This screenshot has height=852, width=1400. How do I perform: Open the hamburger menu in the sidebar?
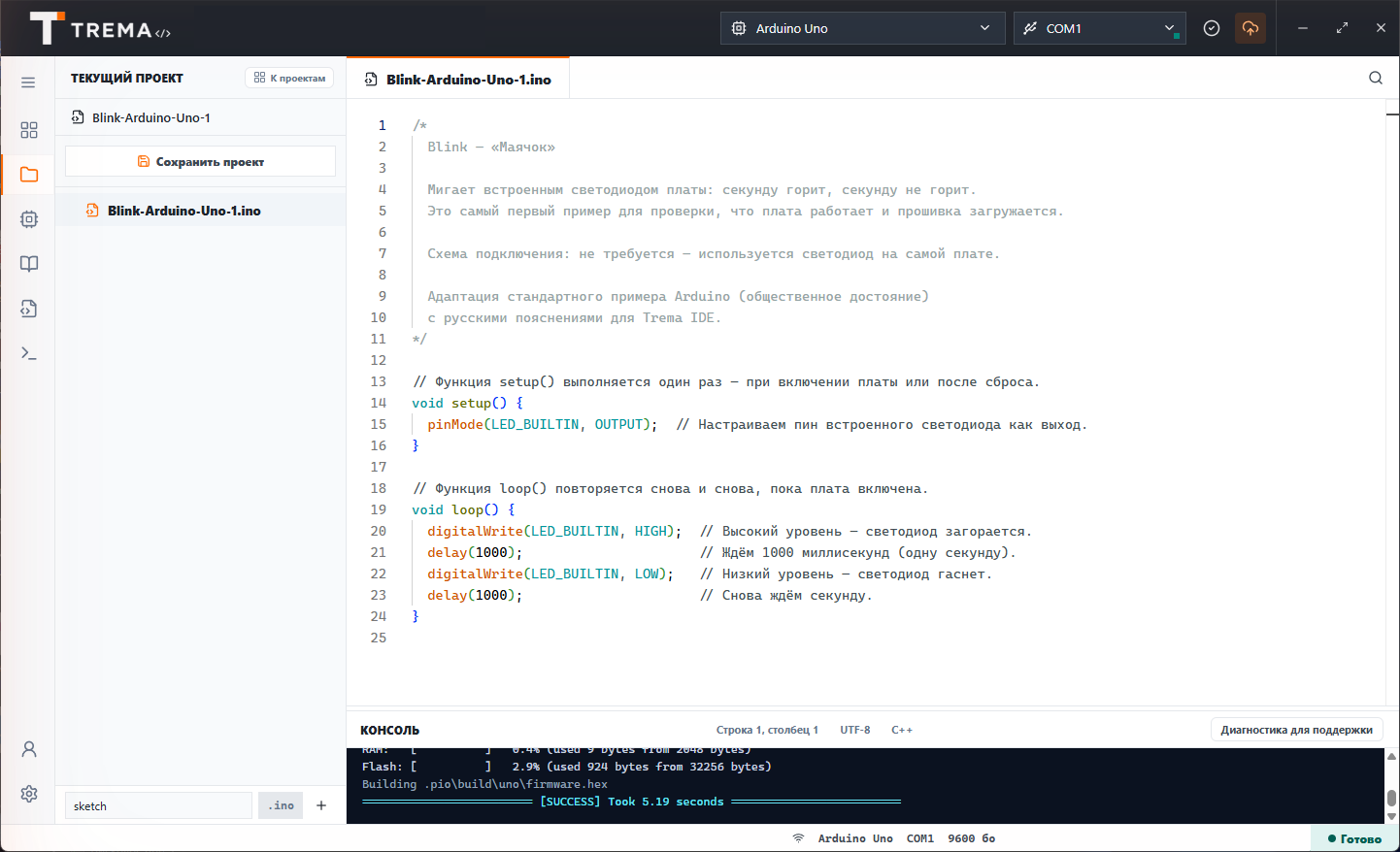(x=28, y=82)
